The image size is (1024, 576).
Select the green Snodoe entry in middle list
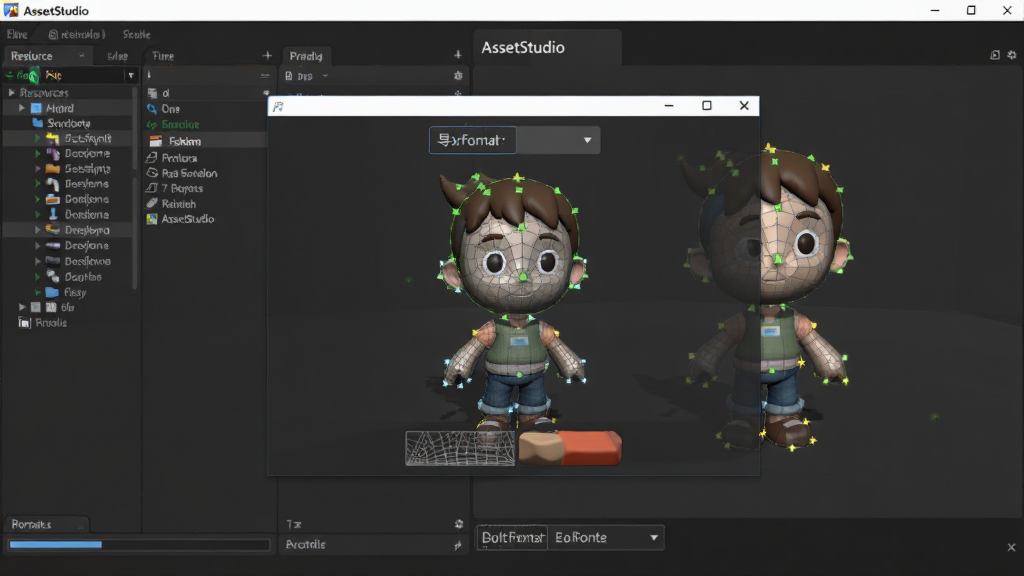click(180, 124)
